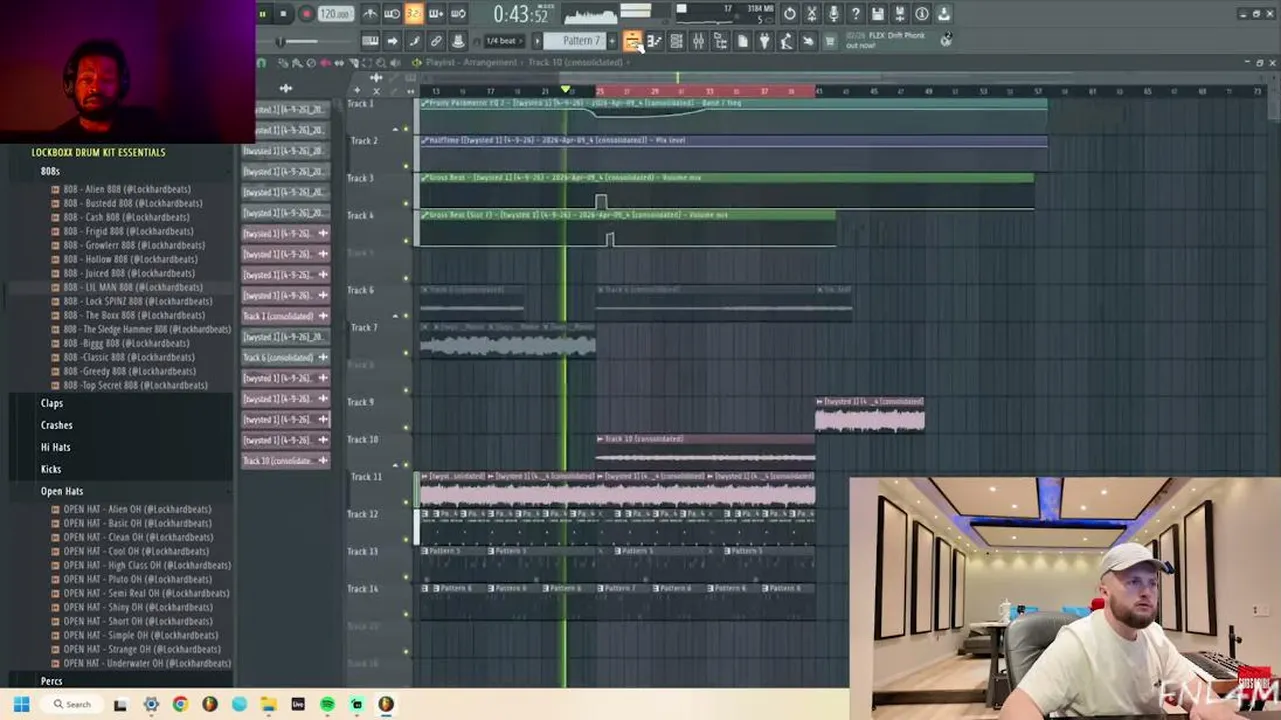Click the stamp icon in toolbar

458,41
